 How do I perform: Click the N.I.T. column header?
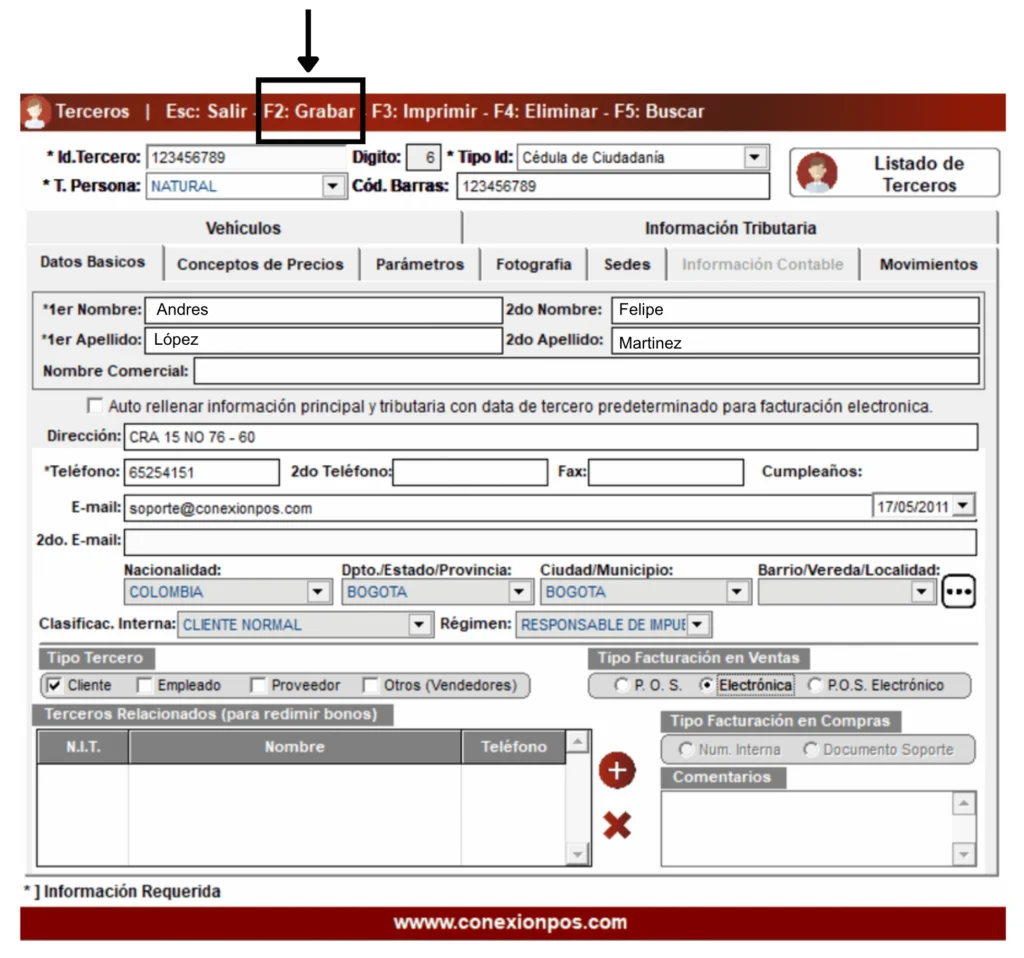[83, 746]
